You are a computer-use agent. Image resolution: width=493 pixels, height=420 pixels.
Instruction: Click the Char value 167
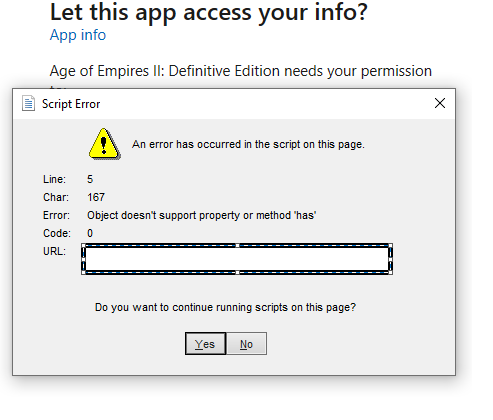pyautogui.click(x=96, y=197)
